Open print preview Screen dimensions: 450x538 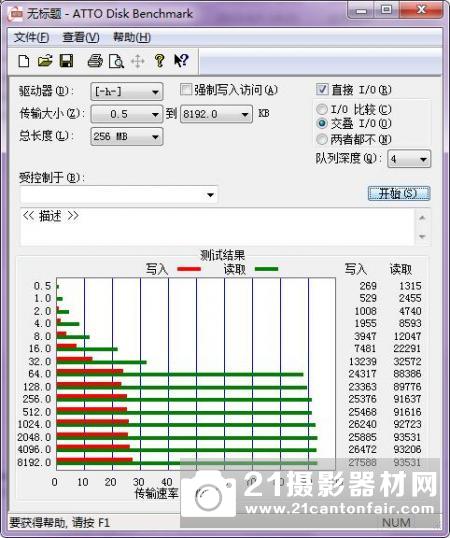116,61
